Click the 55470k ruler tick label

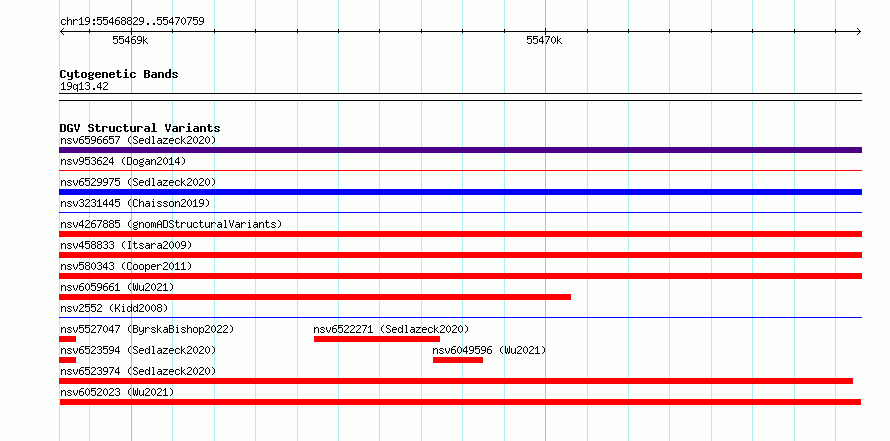544,40
